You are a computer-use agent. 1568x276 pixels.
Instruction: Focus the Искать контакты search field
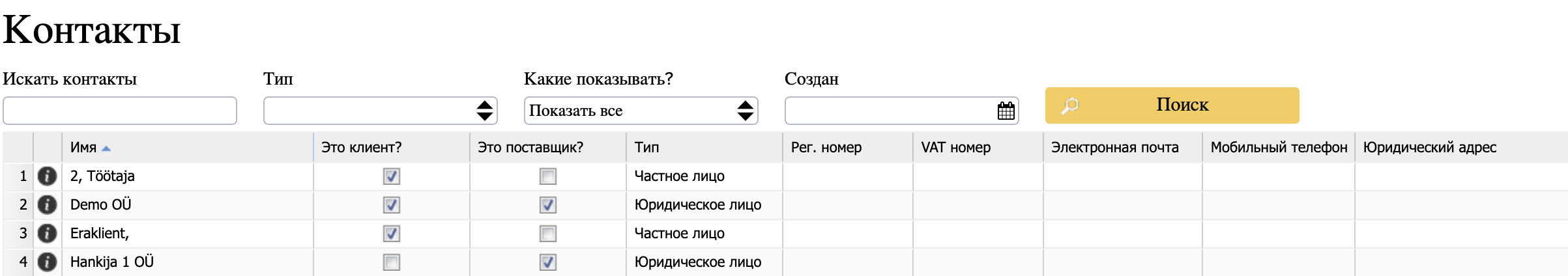click(120, 111)
